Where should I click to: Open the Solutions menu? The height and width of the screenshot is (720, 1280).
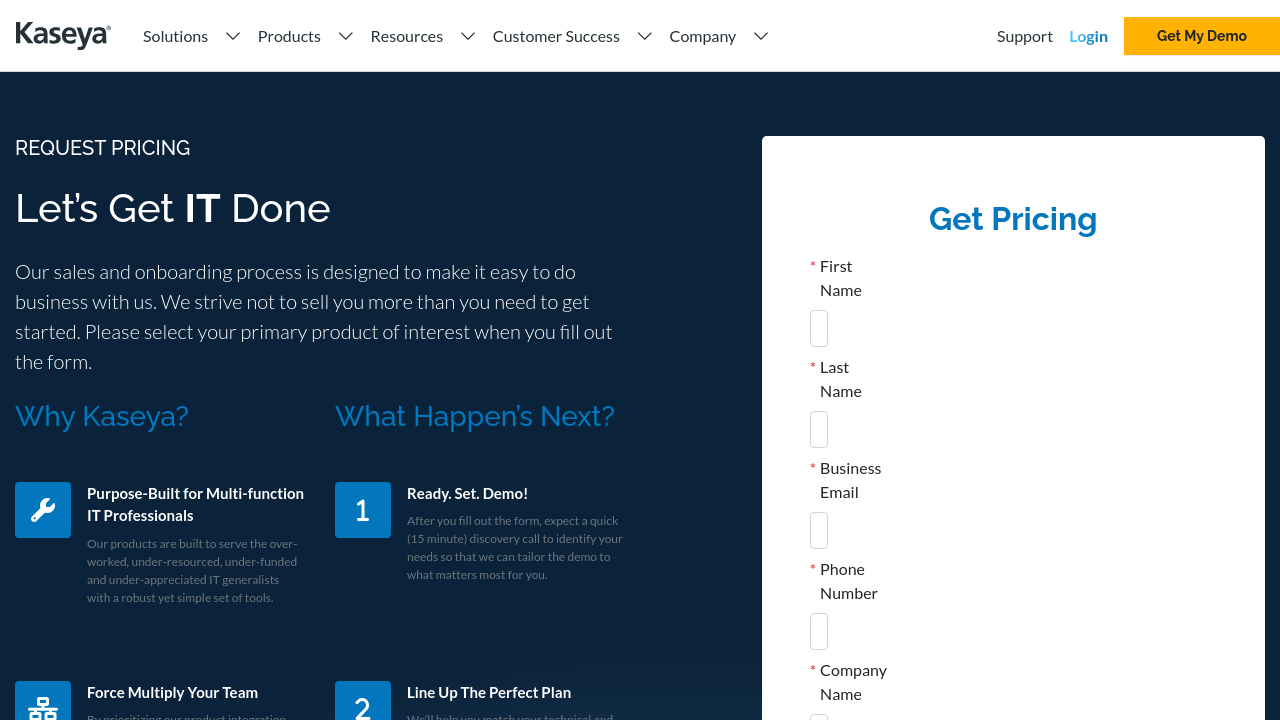point(175,36)
